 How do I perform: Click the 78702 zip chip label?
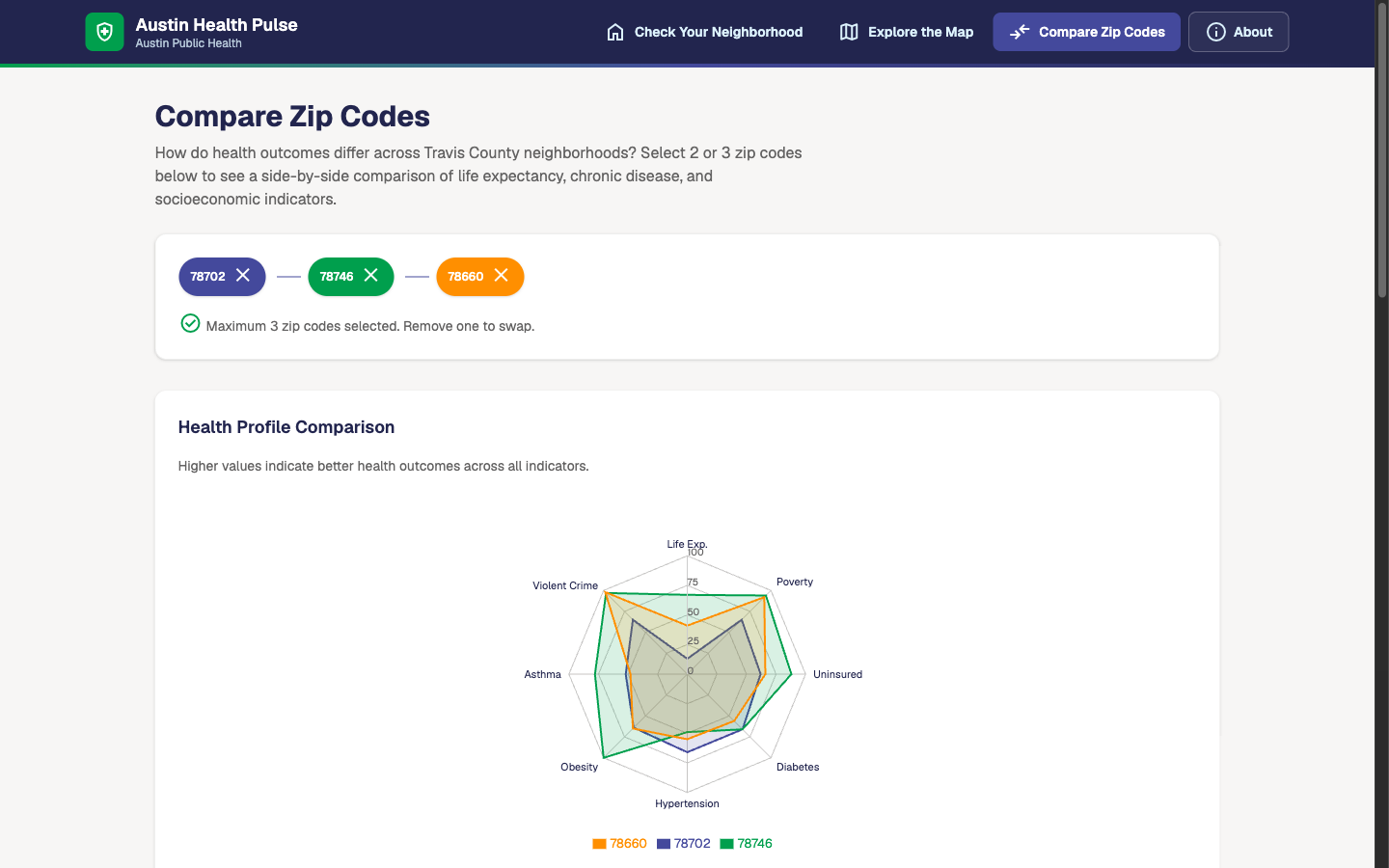pos(207,277)
